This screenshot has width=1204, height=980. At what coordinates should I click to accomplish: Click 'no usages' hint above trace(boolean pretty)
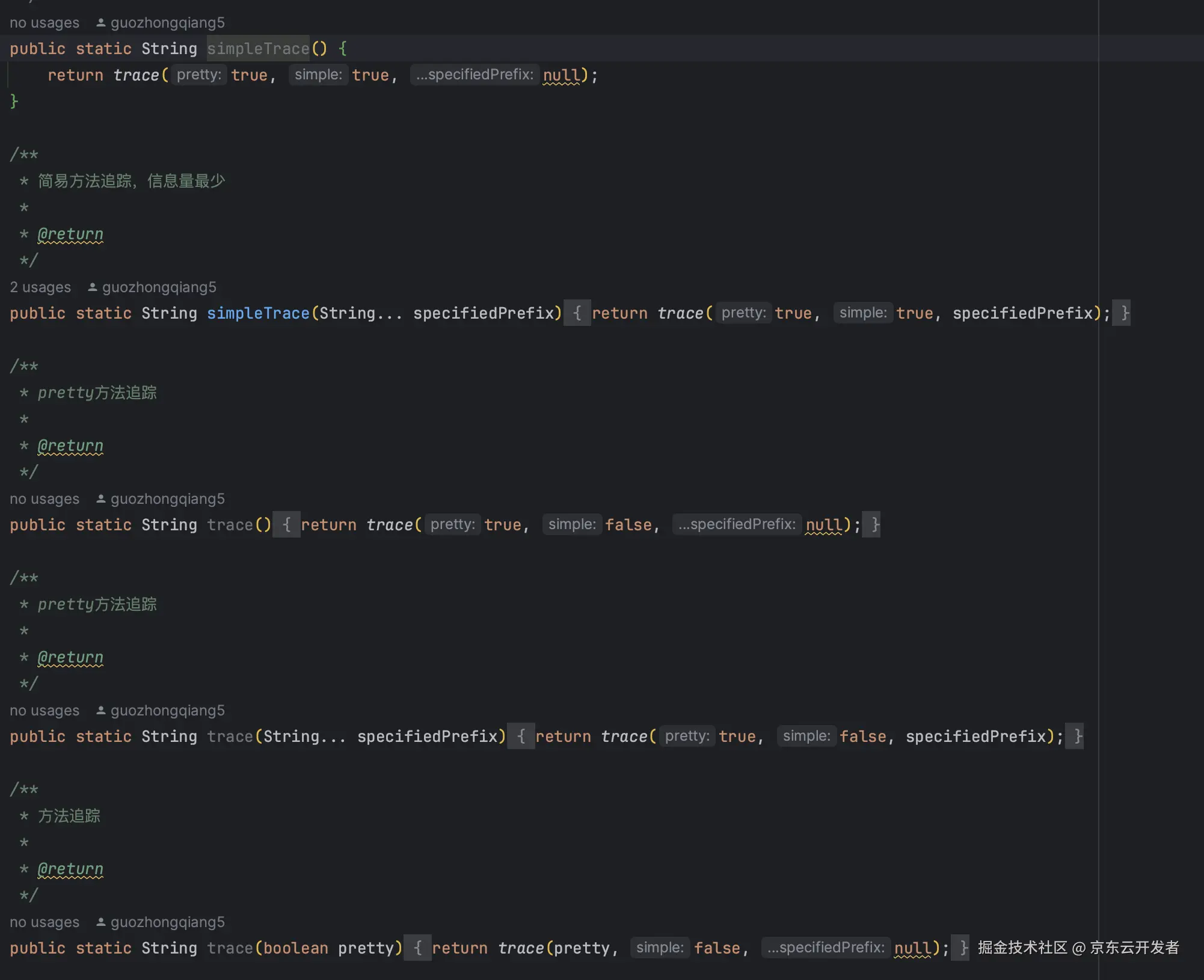pyautogui.click(x=45, y=922)
